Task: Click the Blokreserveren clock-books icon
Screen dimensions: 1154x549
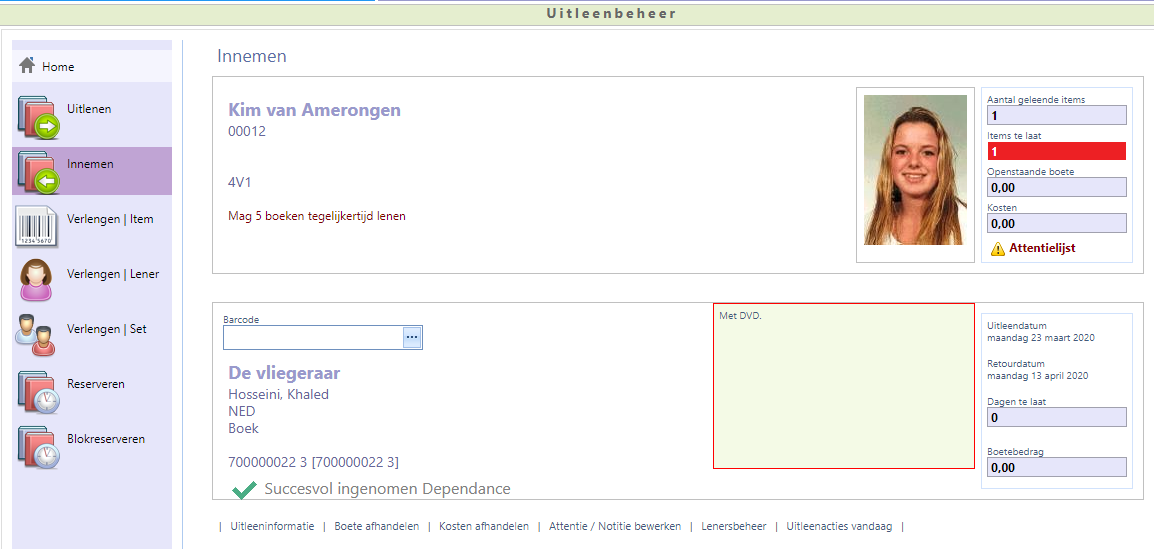Action: coord(38,447)
